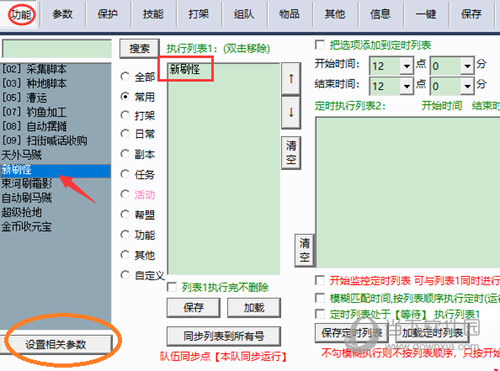Image resolution: width=500 pixels, height=371 pixels.
Task: Select 金币收元宝 script entry
Action: tap(55, 227)
